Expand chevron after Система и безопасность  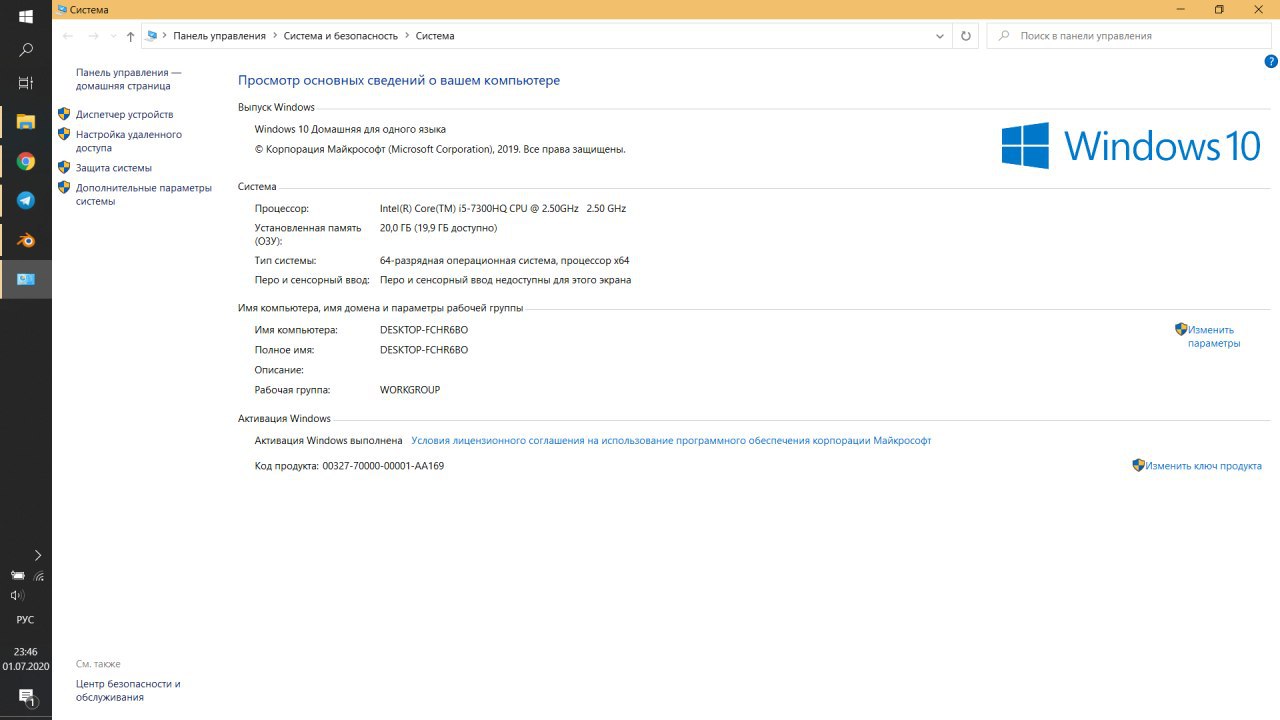click(x=407, y=36)
